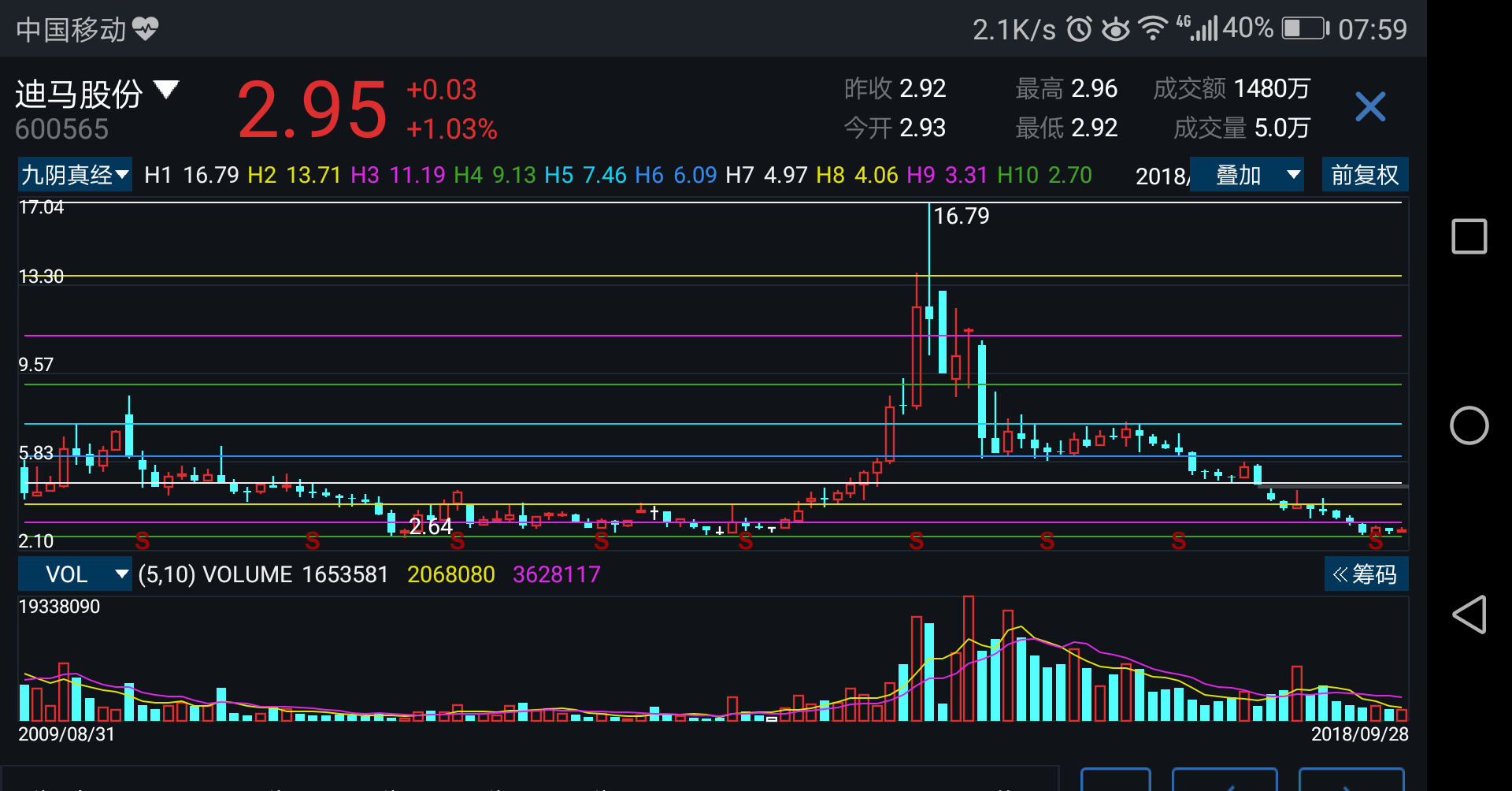Tap the WiFi status icon
The image size is (1512, 791).
coord(1153,29)
